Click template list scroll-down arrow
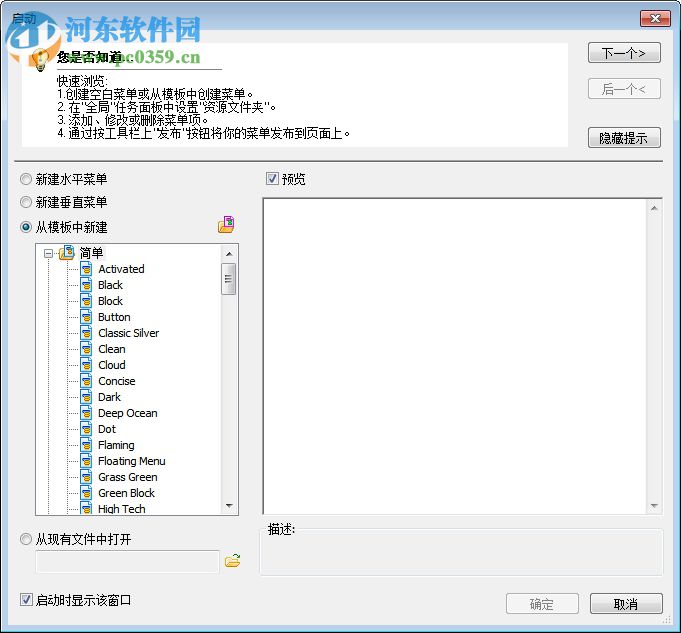The width and height of the screenshot is (681, 633). 229,506
